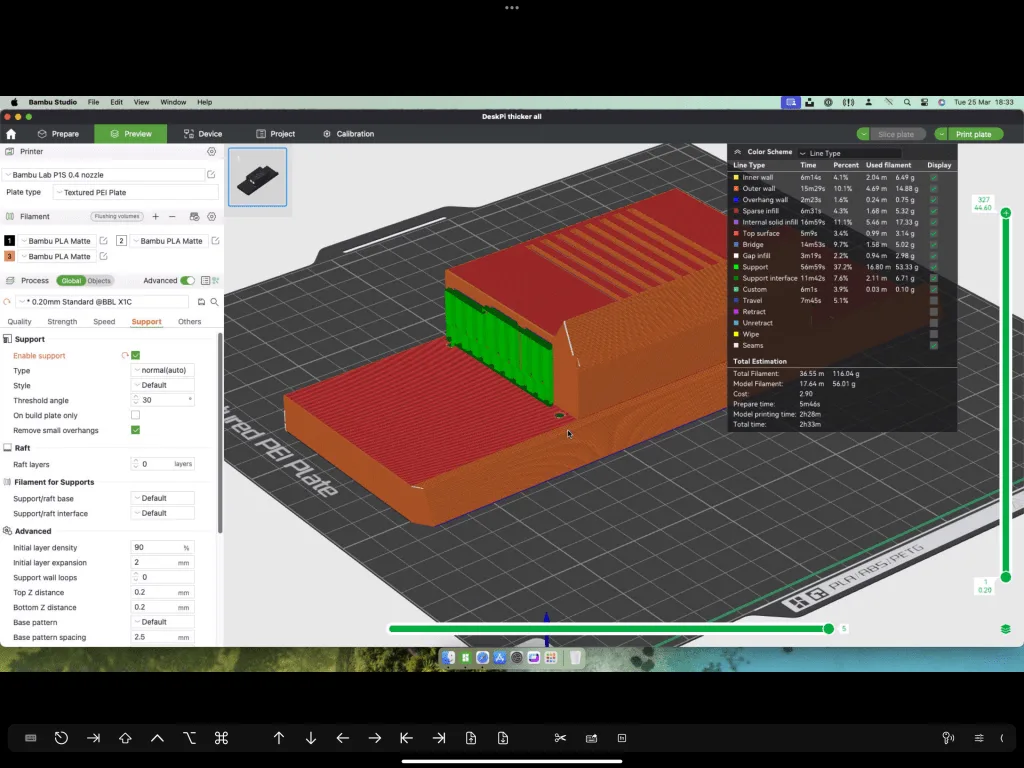1024x768 pixels.
Task: Click the scissors cut icon in bottom toolbar
Action: [x=560, y=738]
